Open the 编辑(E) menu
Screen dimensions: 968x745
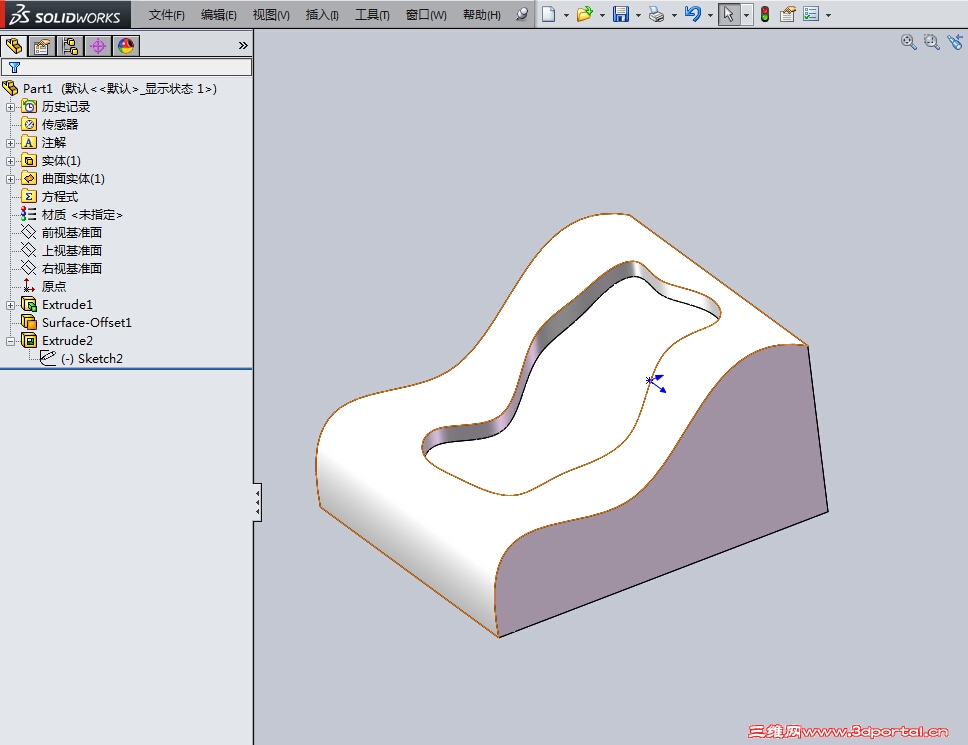click(219, 15)
